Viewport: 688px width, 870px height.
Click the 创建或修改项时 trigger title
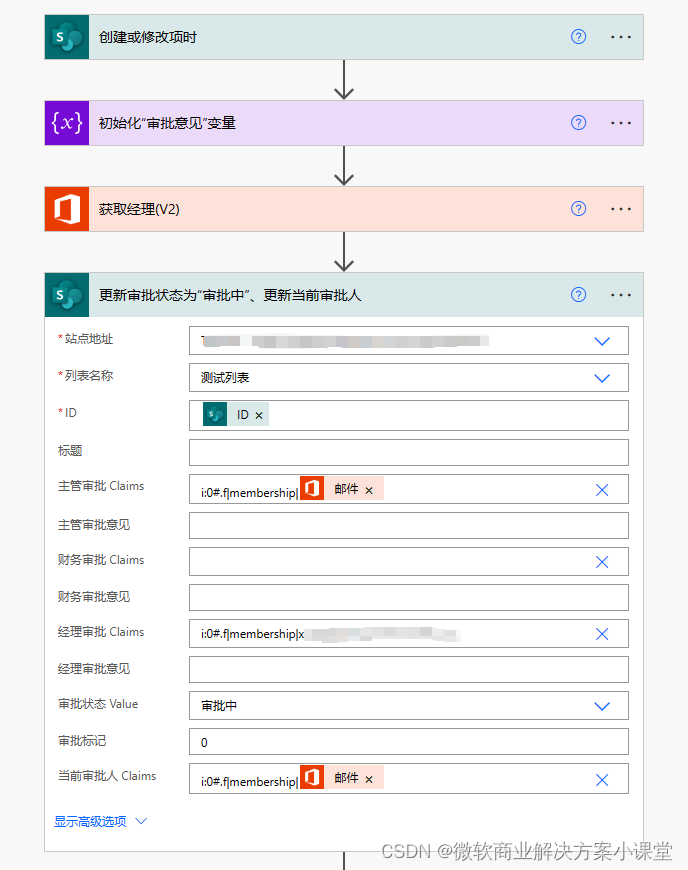148,37
